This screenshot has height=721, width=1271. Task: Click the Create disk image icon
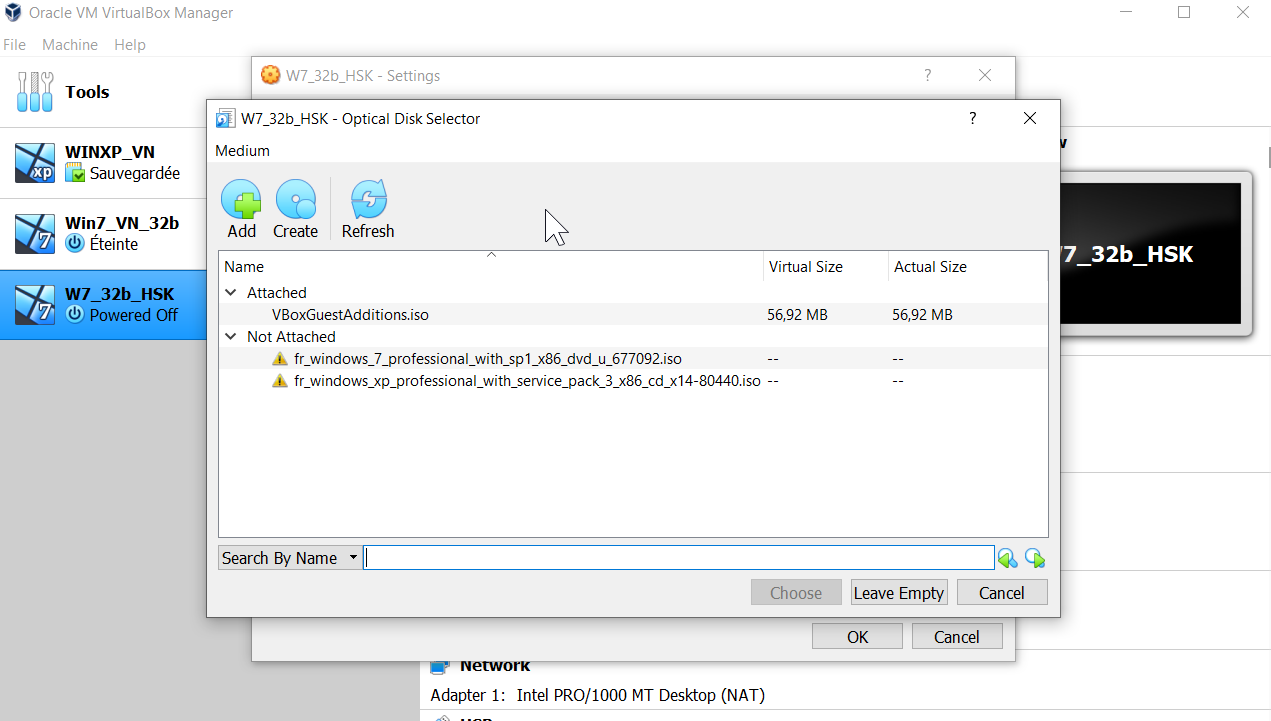click(296, 200)
